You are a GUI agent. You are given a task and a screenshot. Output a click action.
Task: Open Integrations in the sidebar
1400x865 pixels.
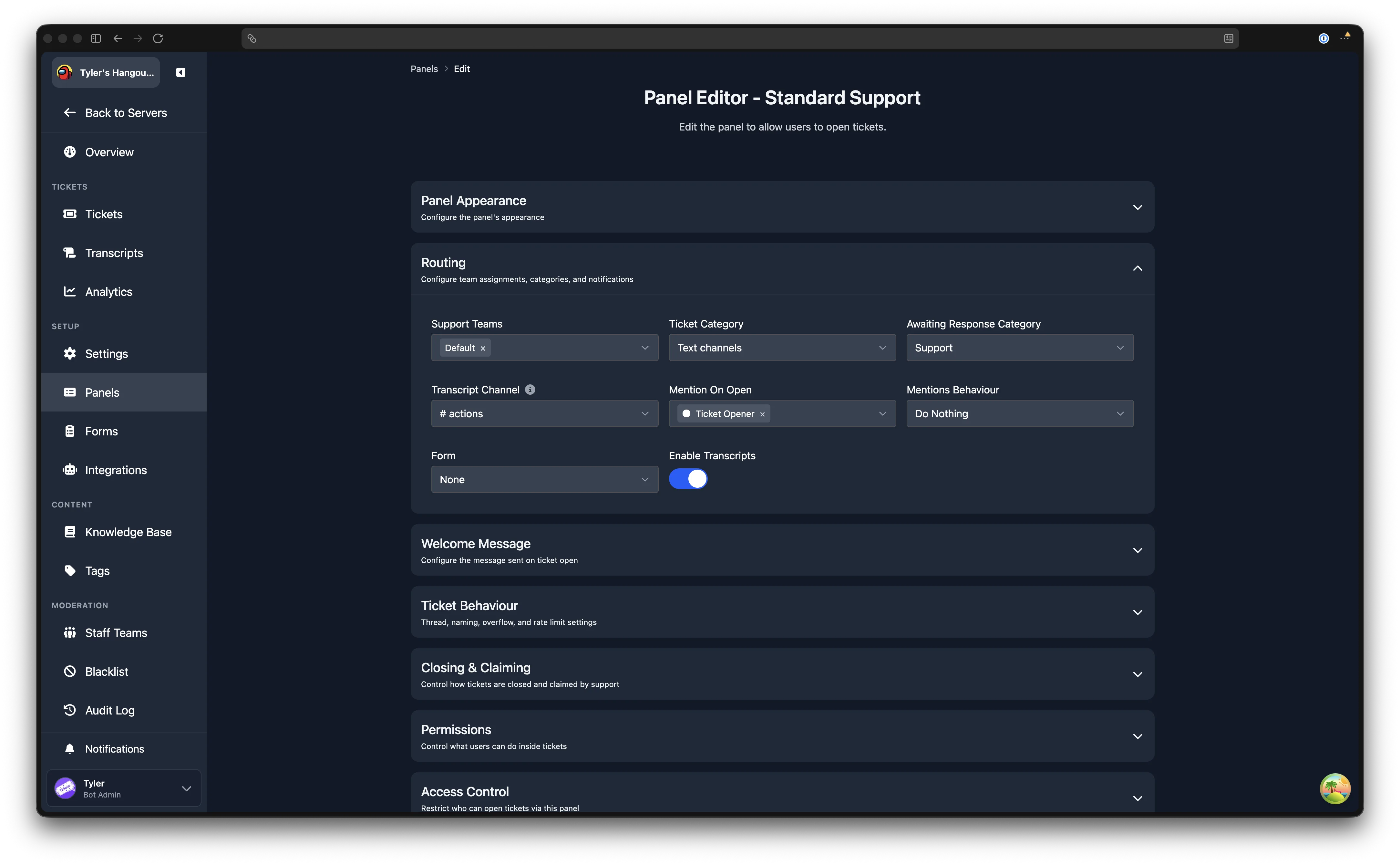(x=124, y=470)
